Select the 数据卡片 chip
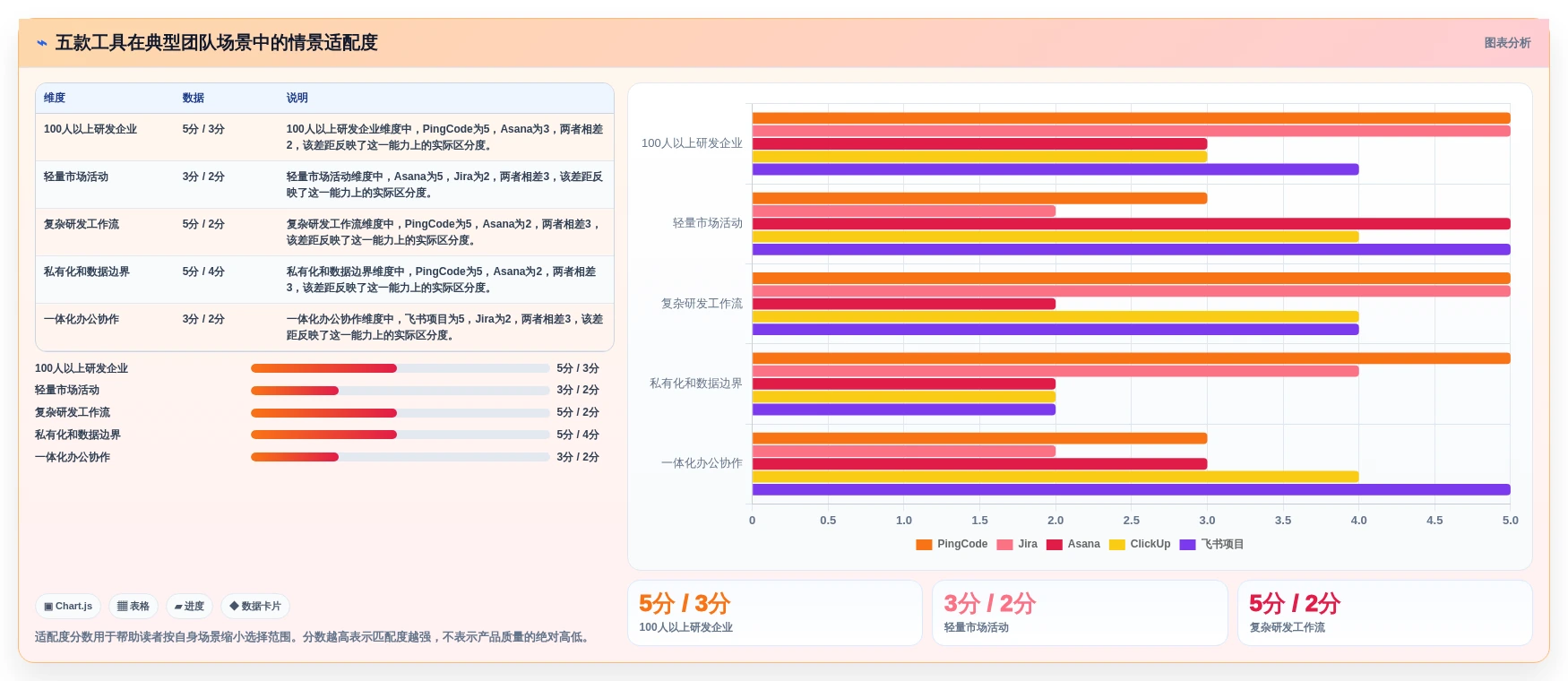 [255, 607]
